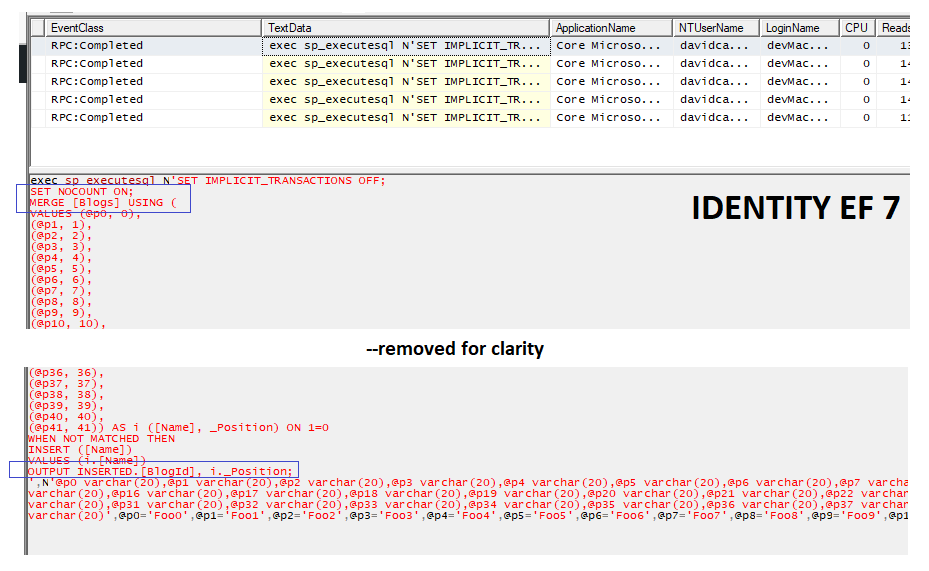Click the '(@p8, 8),' line
This screenshot has height=571, width=929.
(61, 301)
